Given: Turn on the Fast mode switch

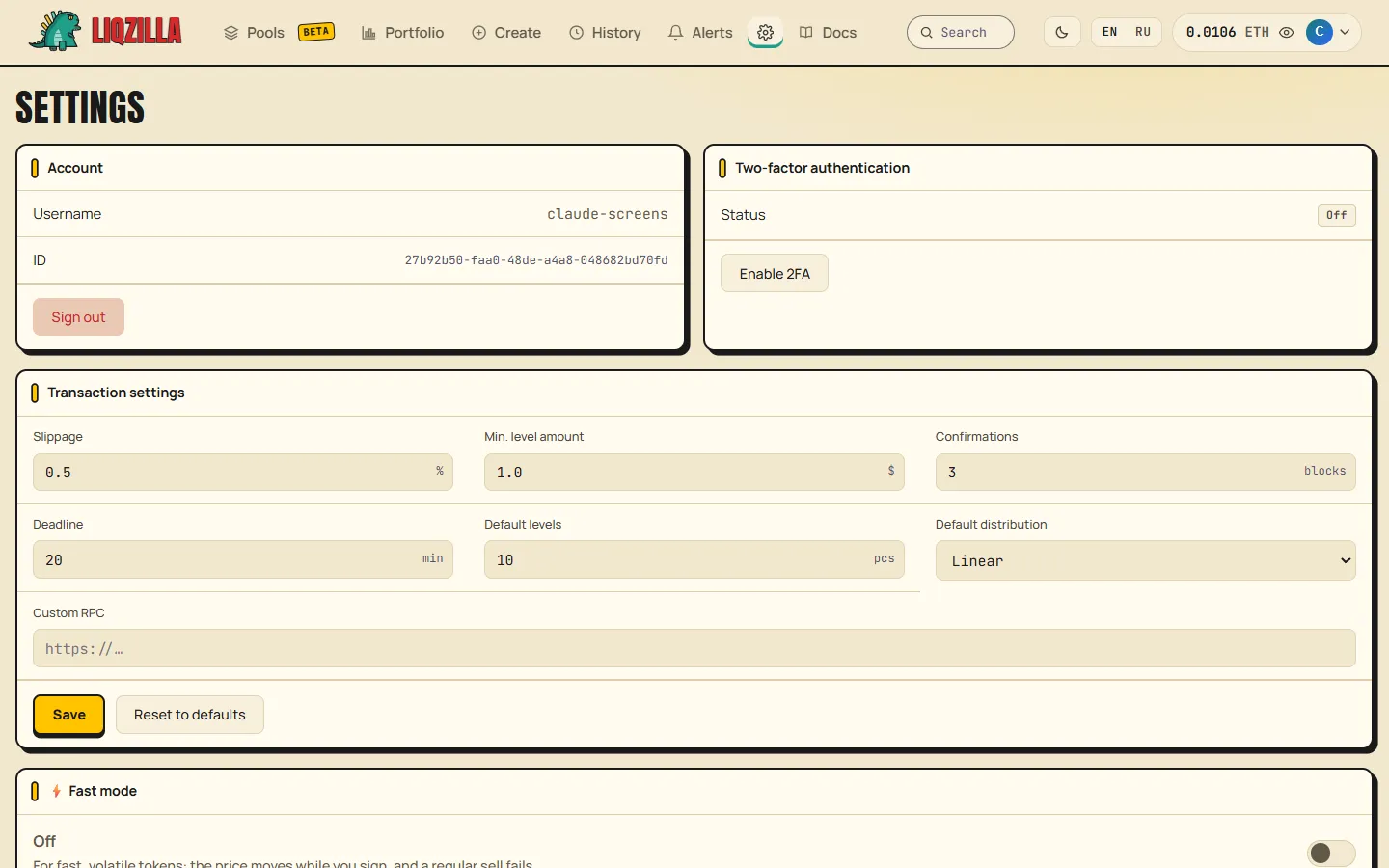Looking at the screenshot, I should click(1331, 853).
